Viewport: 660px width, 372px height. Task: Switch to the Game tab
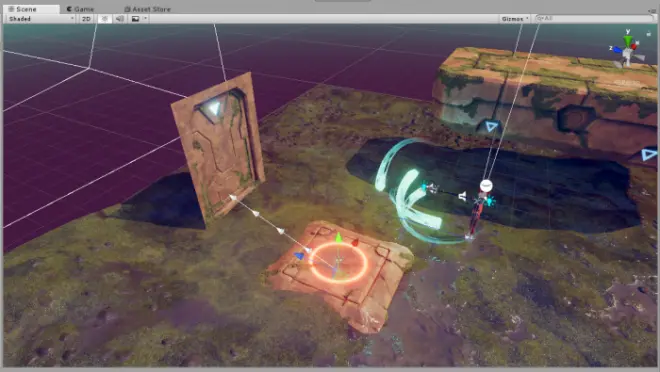pyautogui.click(x=80, y=9)
